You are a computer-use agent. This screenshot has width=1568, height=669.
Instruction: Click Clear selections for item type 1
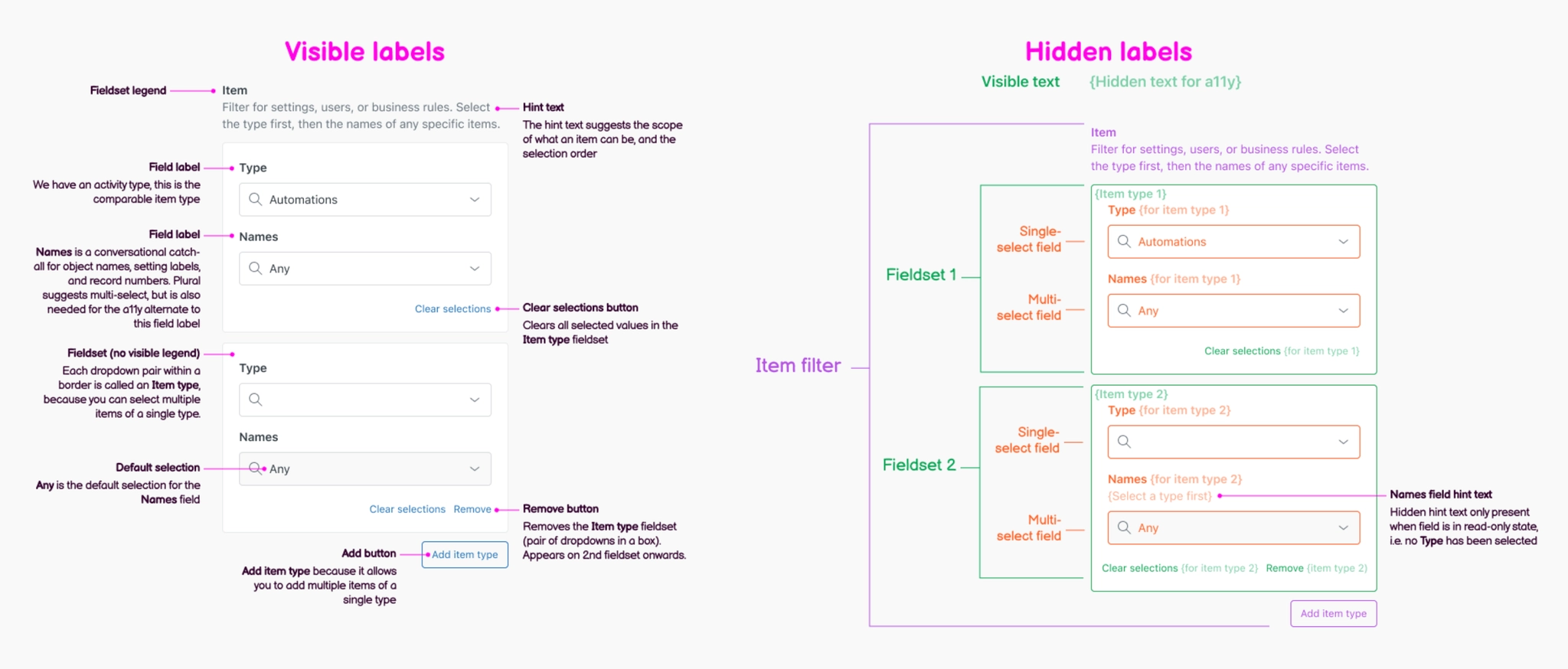pyautogui.click(x=1243, y=351)
